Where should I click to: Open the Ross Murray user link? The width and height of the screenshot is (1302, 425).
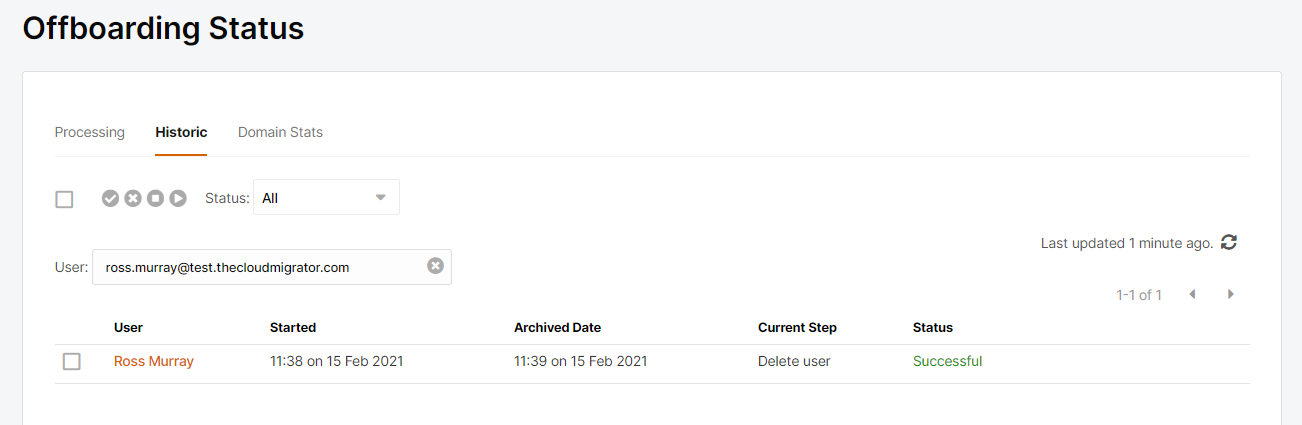(x=154, y=361)
